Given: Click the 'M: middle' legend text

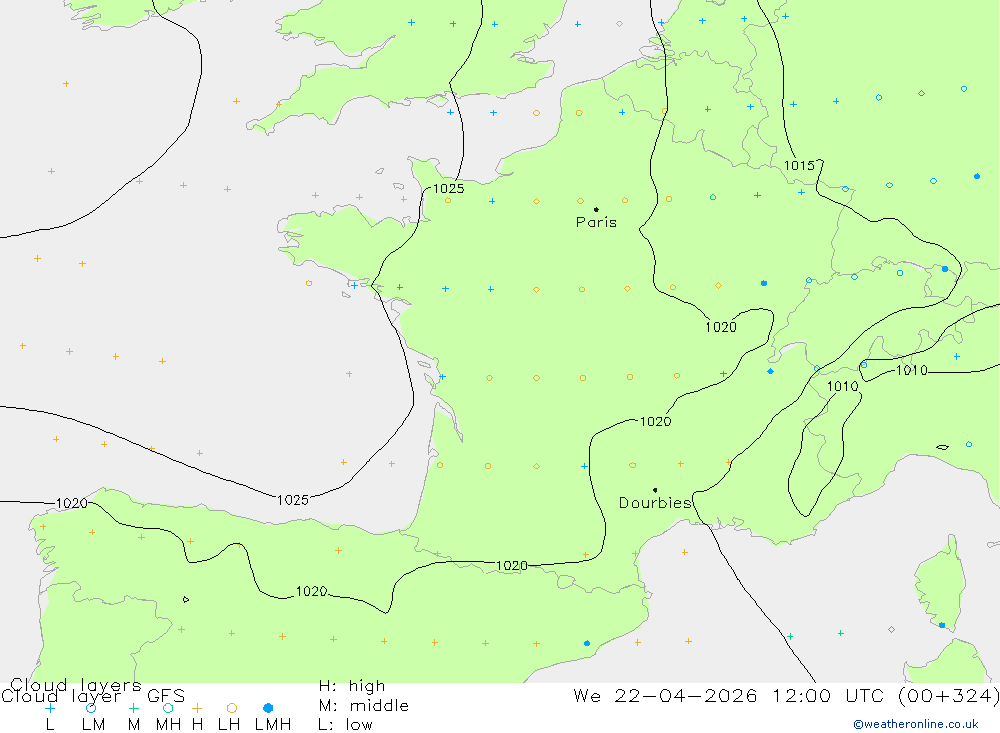Looking at the screenshot, I should [x=364, y=706].
